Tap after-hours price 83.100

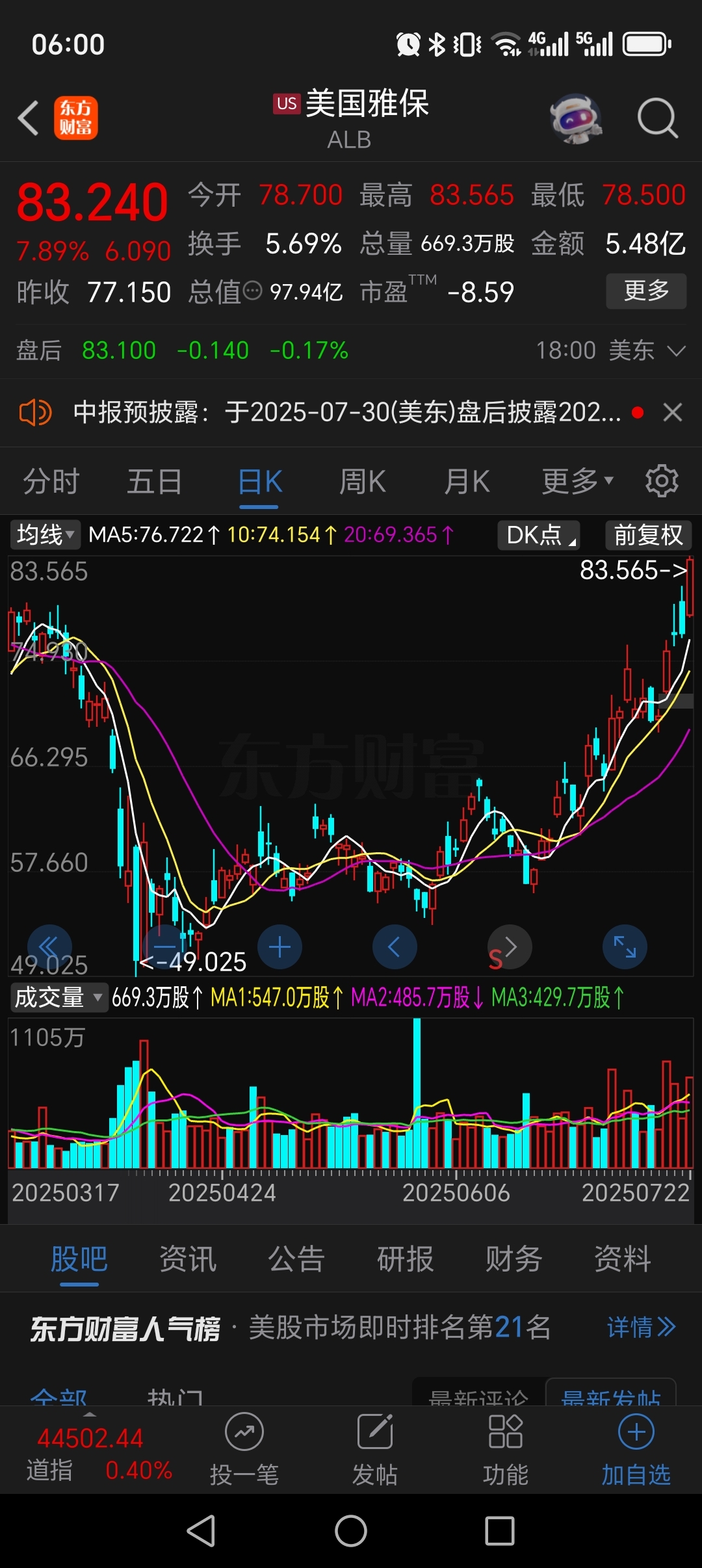click(x=119, y=350)
